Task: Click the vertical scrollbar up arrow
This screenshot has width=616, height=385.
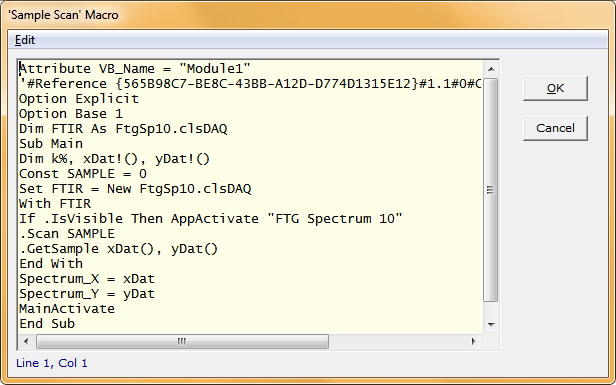Action: pyautogui.click(x=491, y=69)
